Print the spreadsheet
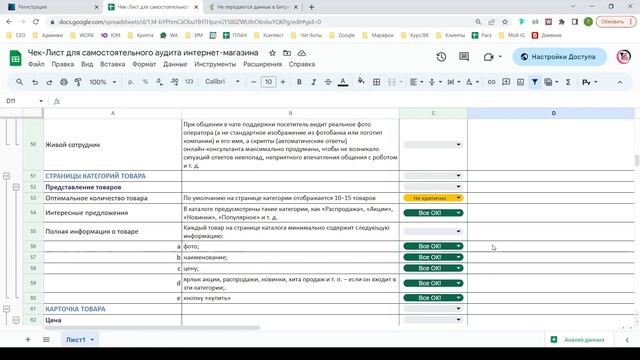 64,82
